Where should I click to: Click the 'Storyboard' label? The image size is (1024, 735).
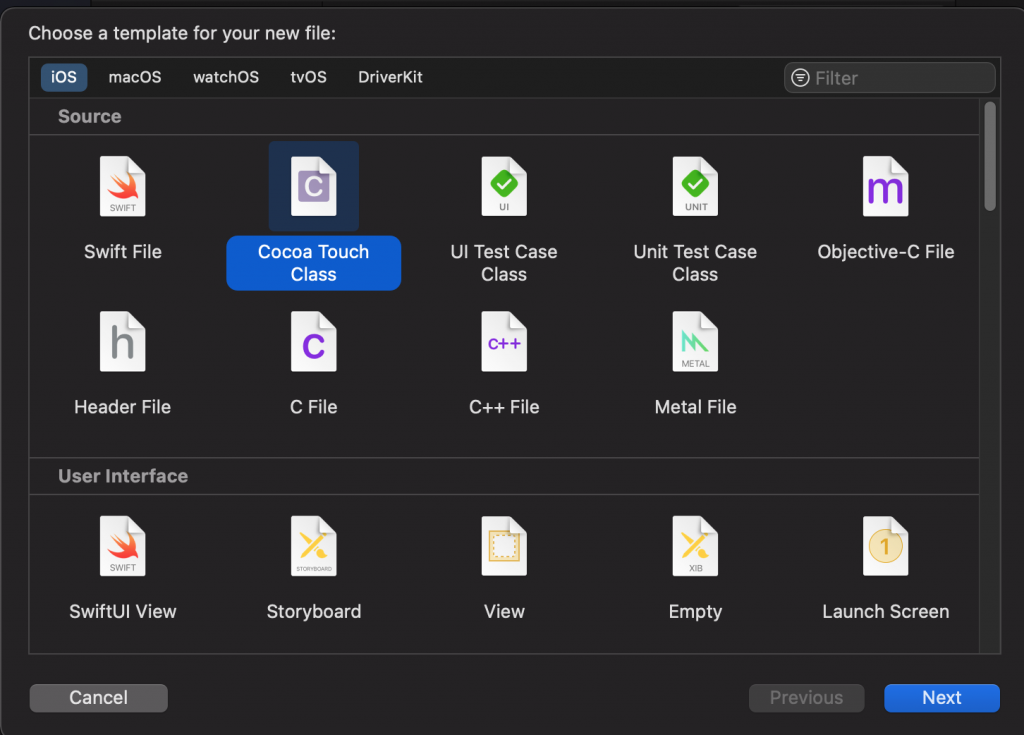point(313,612)
